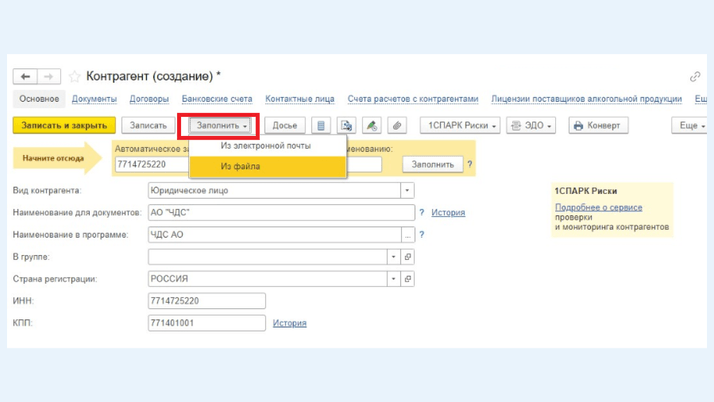Open the Заполнить dropdown button
This screenshot has height=402, width=714.
(221, 126)
